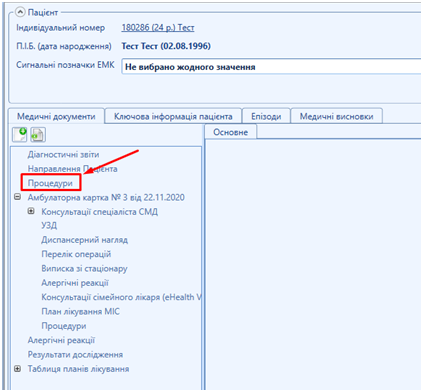423x392 pixels.
Task: Click the Пацієнт section header label
Action: tap(43, 13)
